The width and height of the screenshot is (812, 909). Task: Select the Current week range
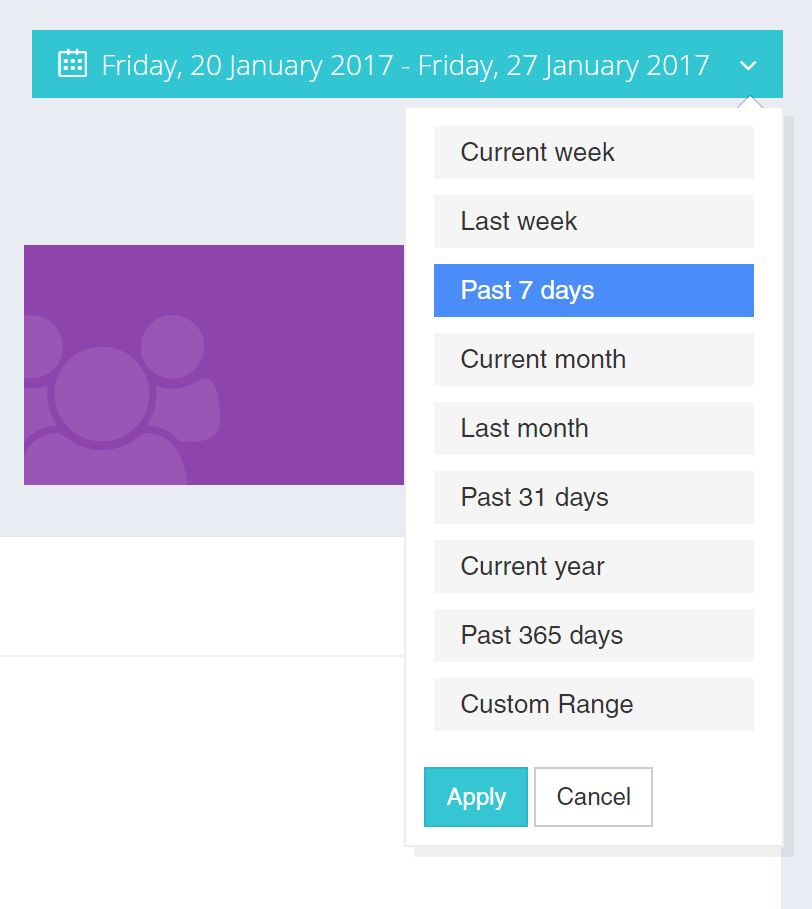tap(593, 152)
